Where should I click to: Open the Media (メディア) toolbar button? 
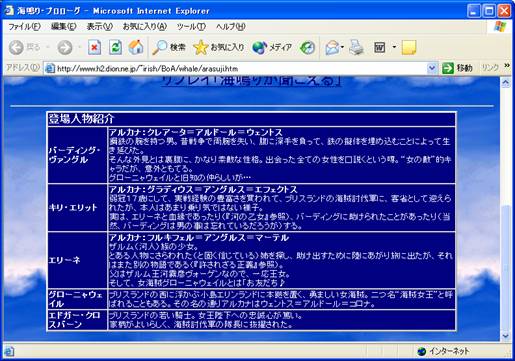pos(272,48)
